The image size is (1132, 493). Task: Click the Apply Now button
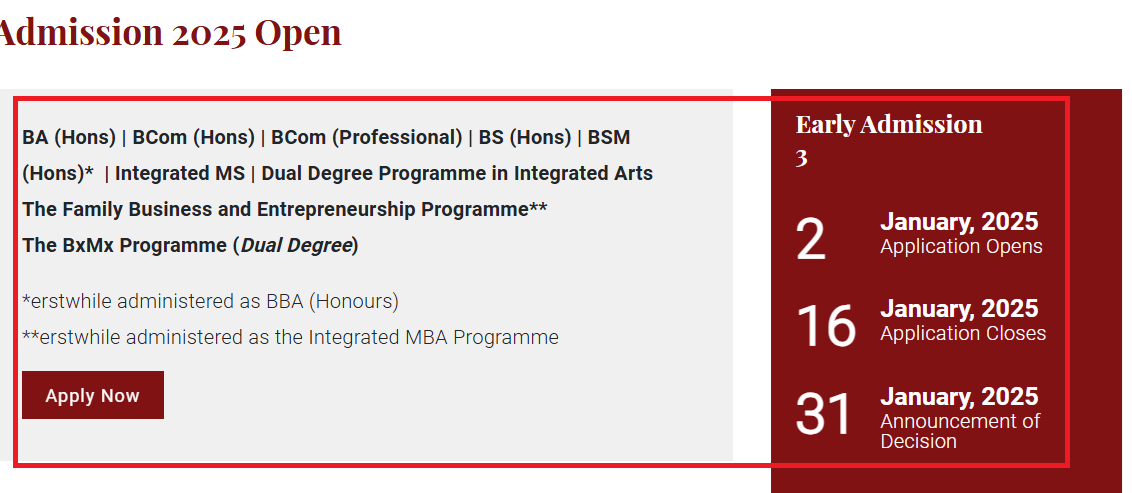92,395
